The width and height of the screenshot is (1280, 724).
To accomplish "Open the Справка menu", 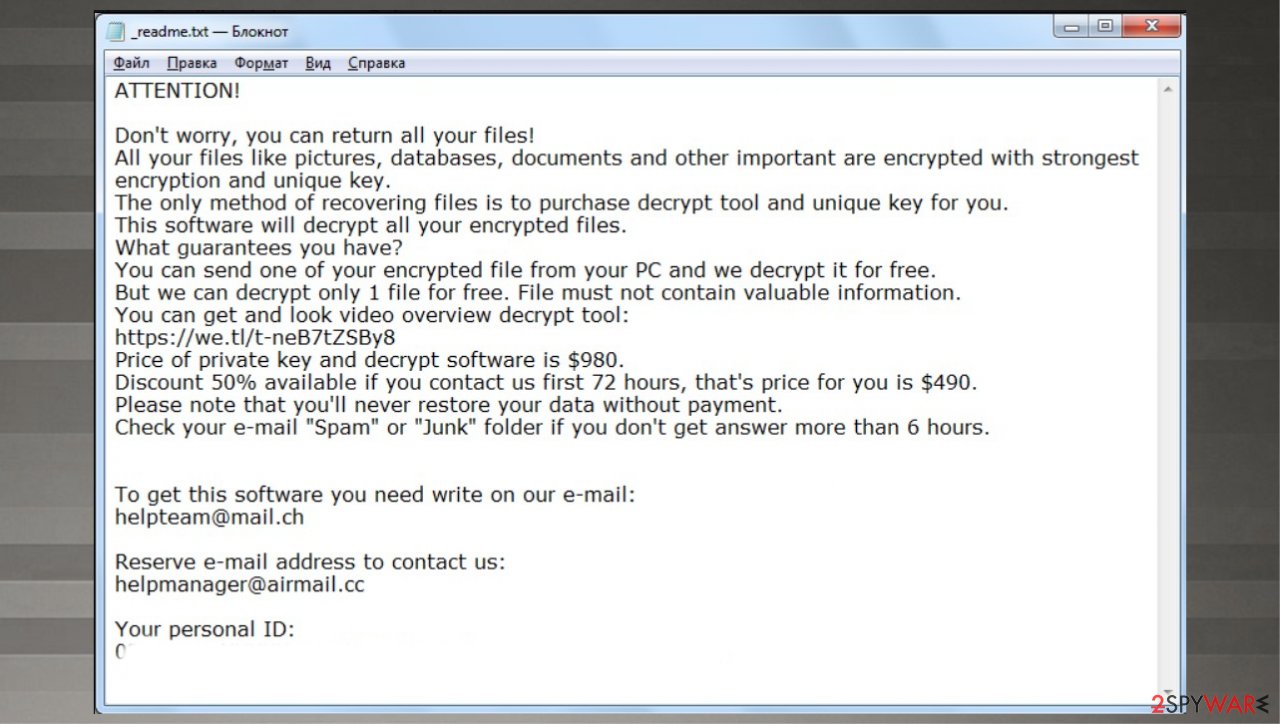I will (x=376, y=63).
